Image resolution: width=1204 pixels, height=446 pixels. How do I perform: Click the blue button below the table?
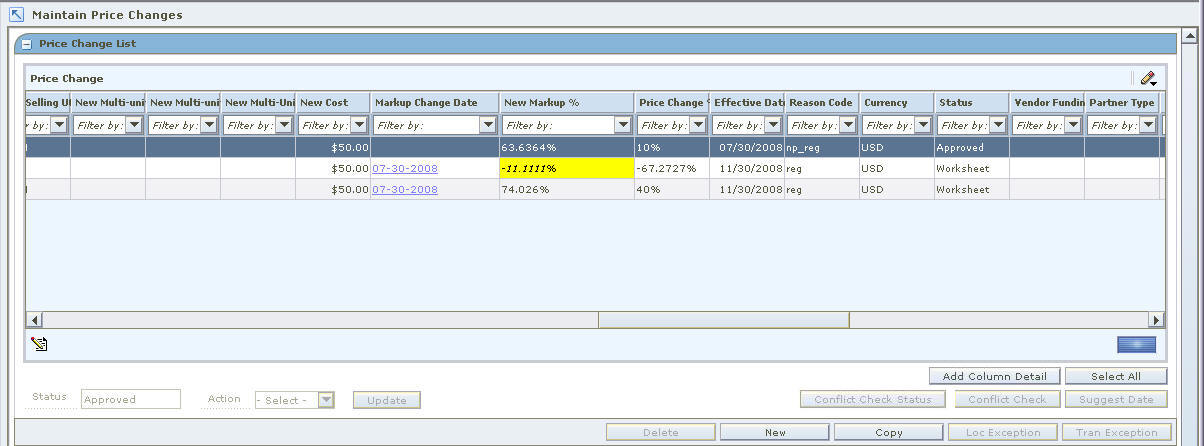pyautogui.click(x=1137, y=344)
